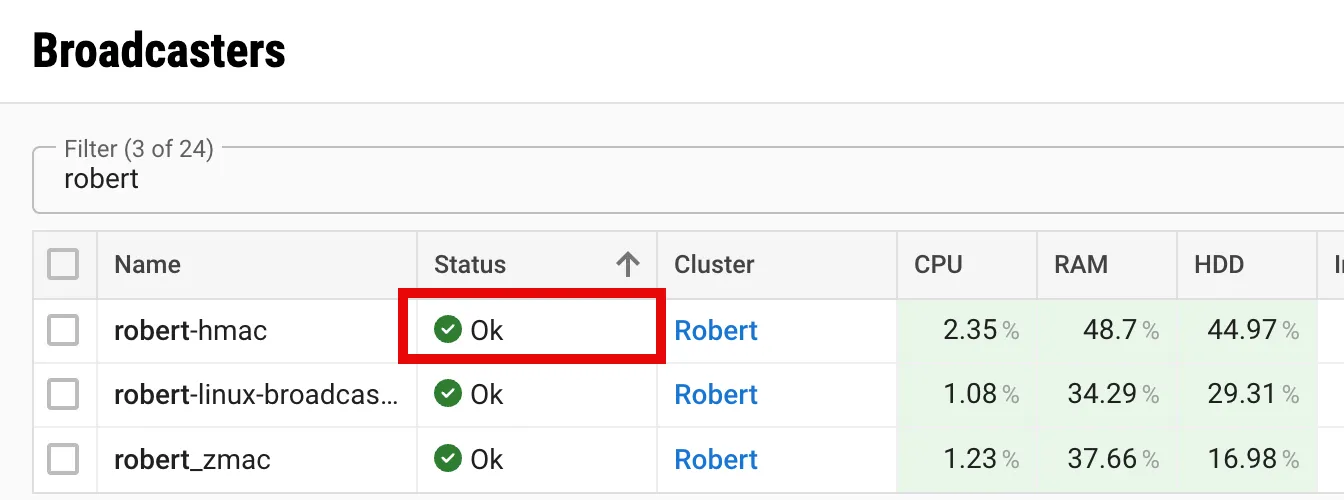Click the Status column sort arrow
Image resolution: width=1344 pixels, height=500 pixels.
pyautogui.click(x=627, y=265)
